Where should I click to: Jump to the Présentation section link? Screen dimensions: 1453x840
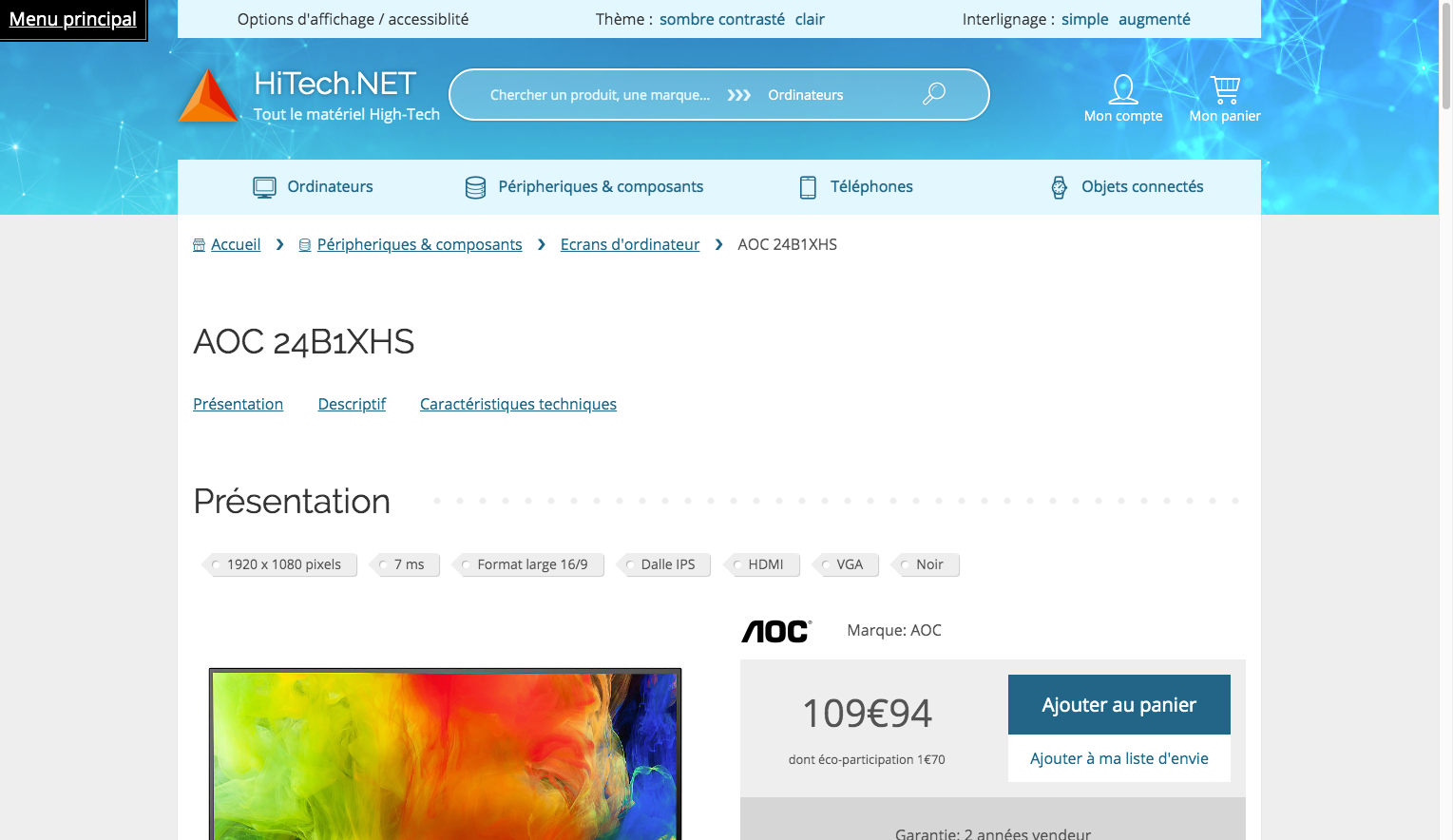click(238, 404)
